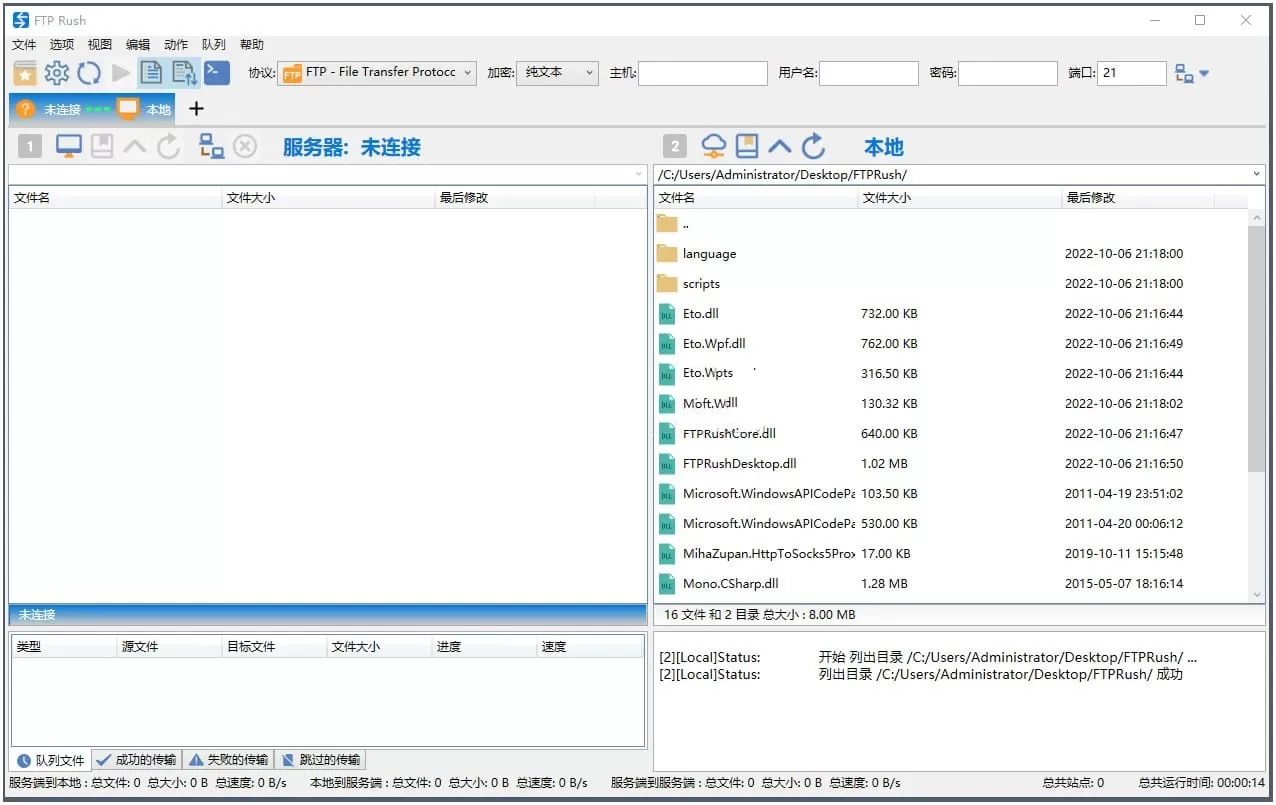This screenshot has height=805, width=1276.
Task: Click the bookmark icon in server pane toolbar
Action: (102, 147)
